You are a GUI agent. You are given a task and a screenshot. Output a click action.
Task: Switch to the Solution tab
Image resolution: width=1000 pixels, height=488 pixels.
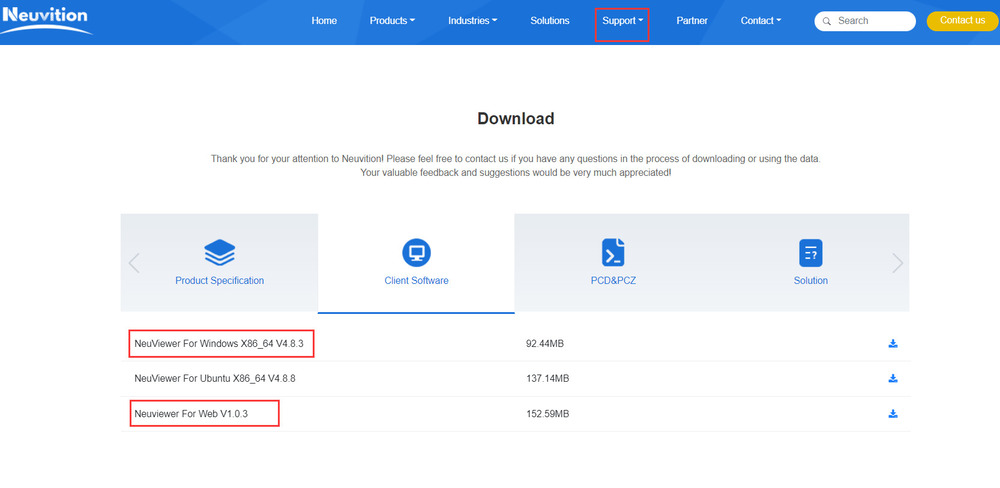click(811, 263)
